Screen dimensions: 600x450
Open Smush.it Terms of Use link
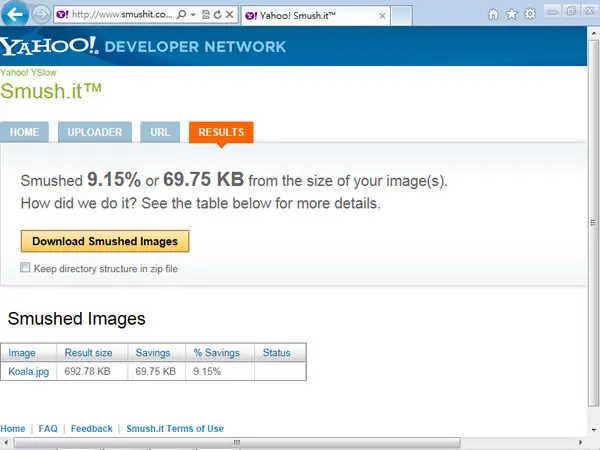175,429
